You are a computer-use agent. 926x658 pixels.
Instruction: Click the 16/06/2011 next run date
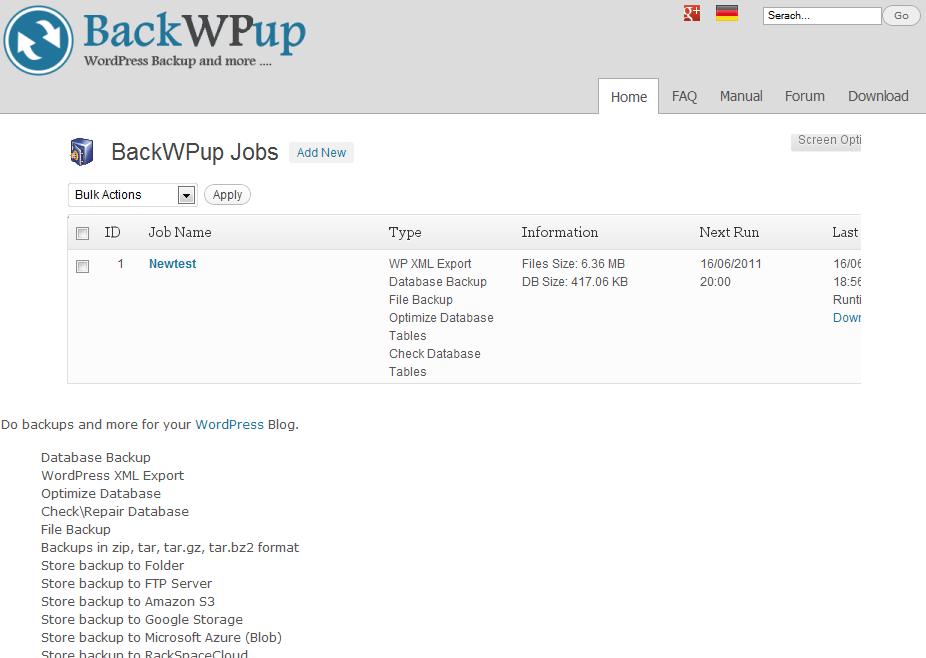click(731, 264)
